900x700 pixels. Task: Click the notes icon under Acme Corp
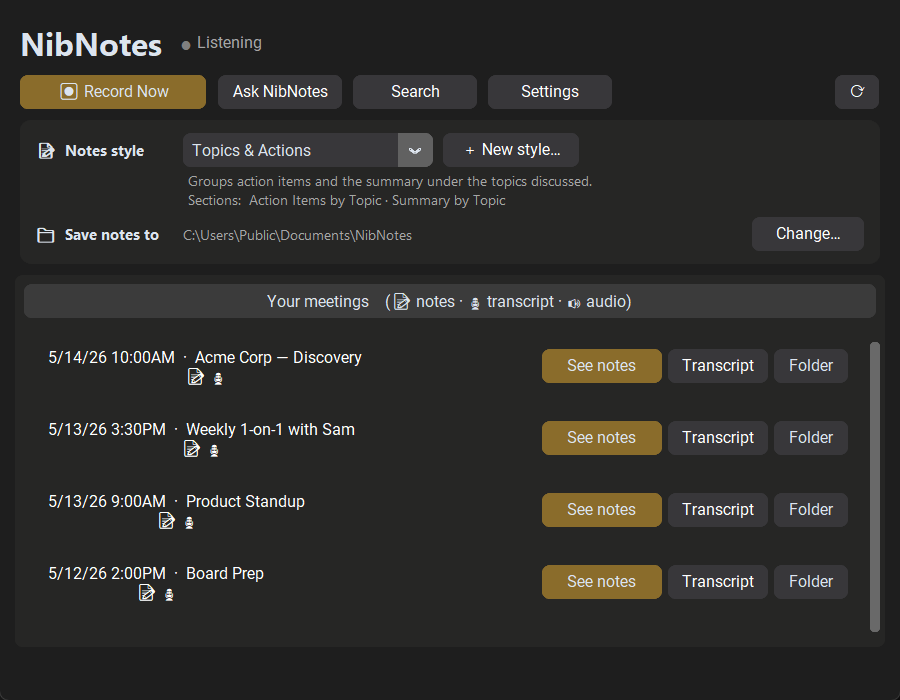click(x=196, y=378)
